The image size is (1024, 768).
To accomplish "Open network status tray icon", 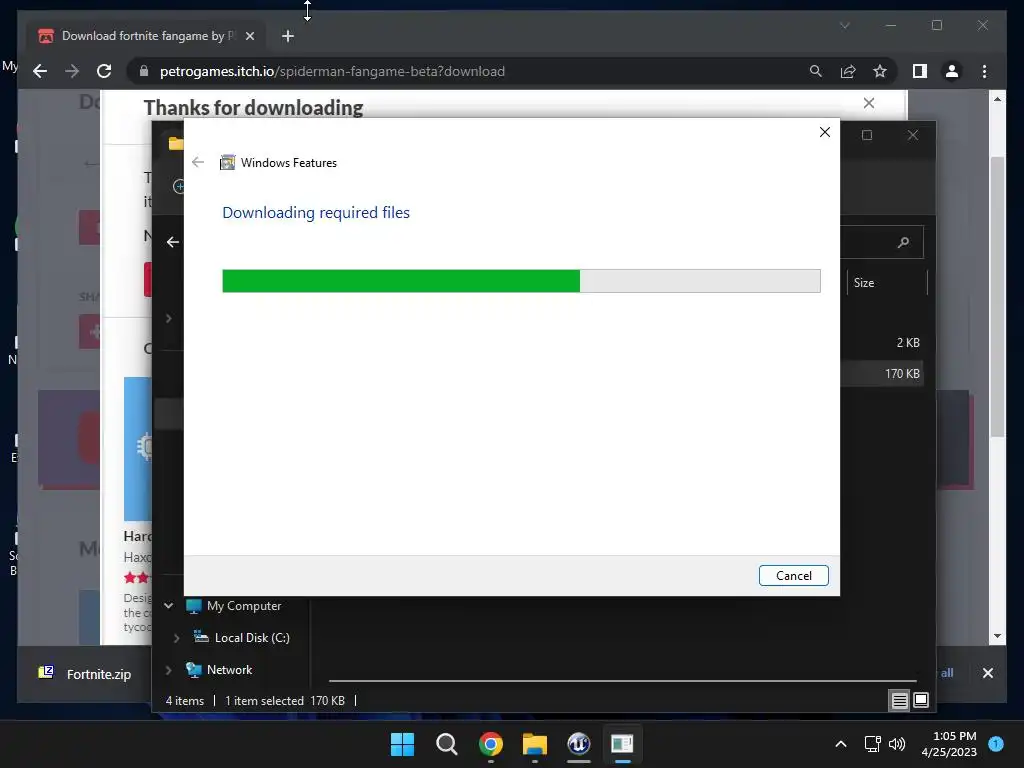I will (x=872, y=744).
